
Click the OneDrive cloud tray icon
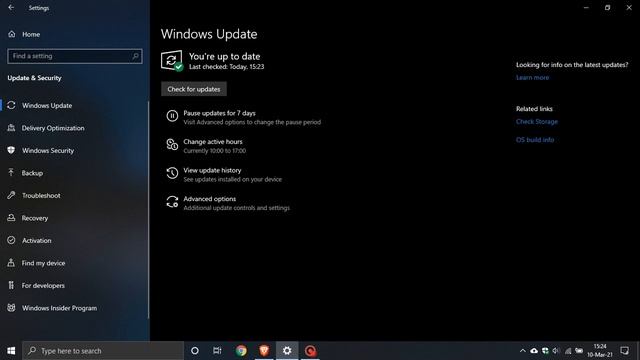coord(534,351)
